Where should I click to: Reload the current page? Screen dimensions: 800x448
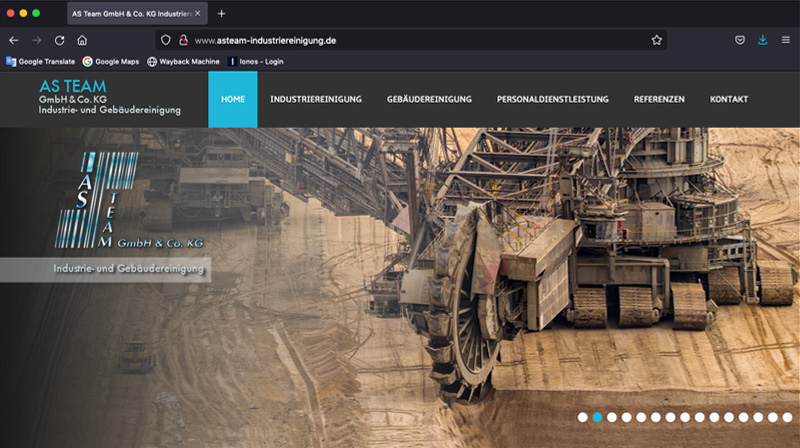tap(60, 40)
